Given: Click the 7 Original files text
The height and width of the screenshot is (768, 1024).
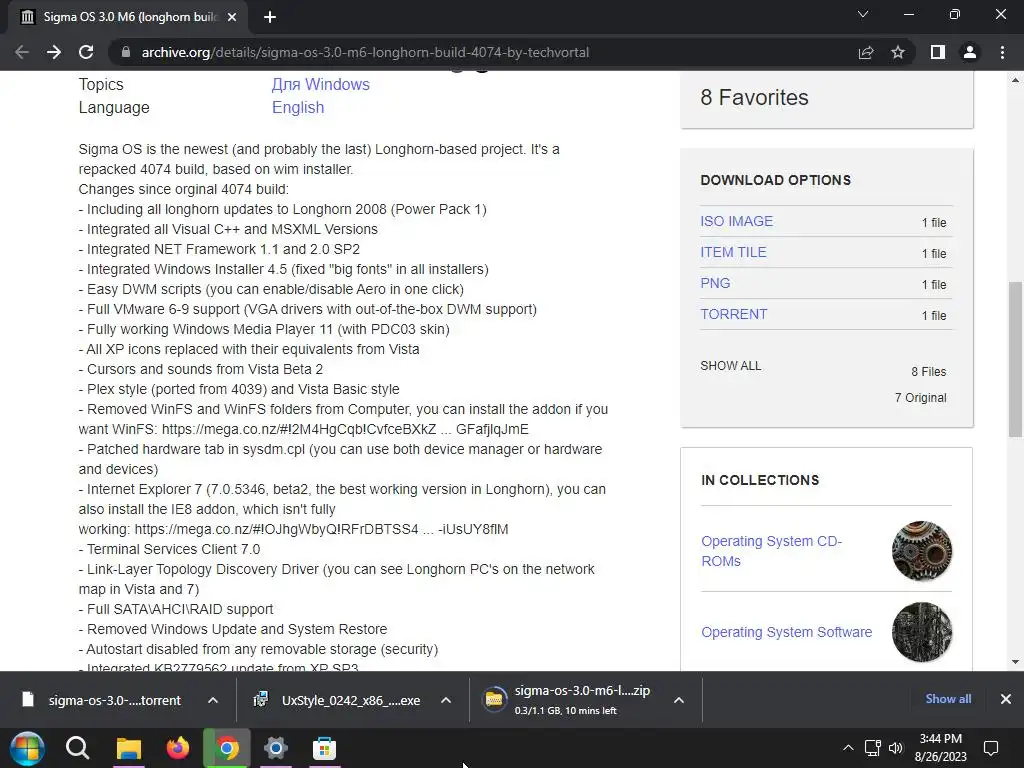Looking at the screenshot, I should tap(920, 398).
